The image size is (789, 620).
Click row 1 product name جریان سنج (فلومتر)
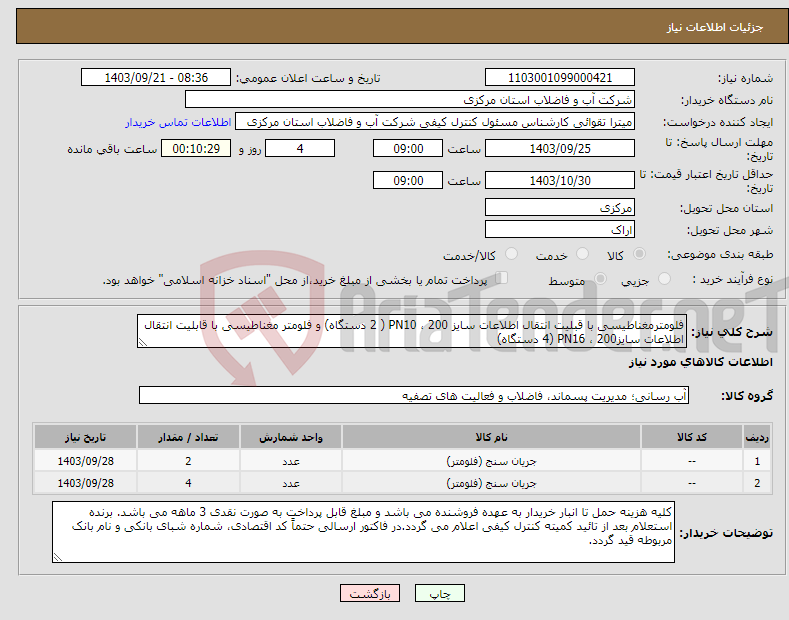pos(491,461)
